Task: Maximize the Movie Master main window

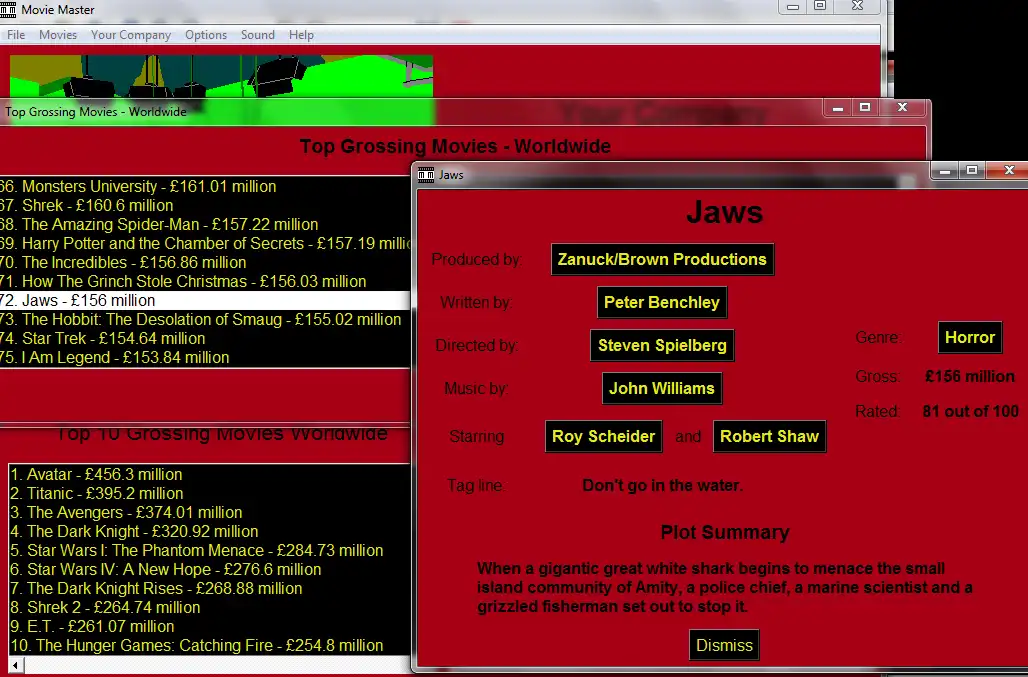Action: 820,7
